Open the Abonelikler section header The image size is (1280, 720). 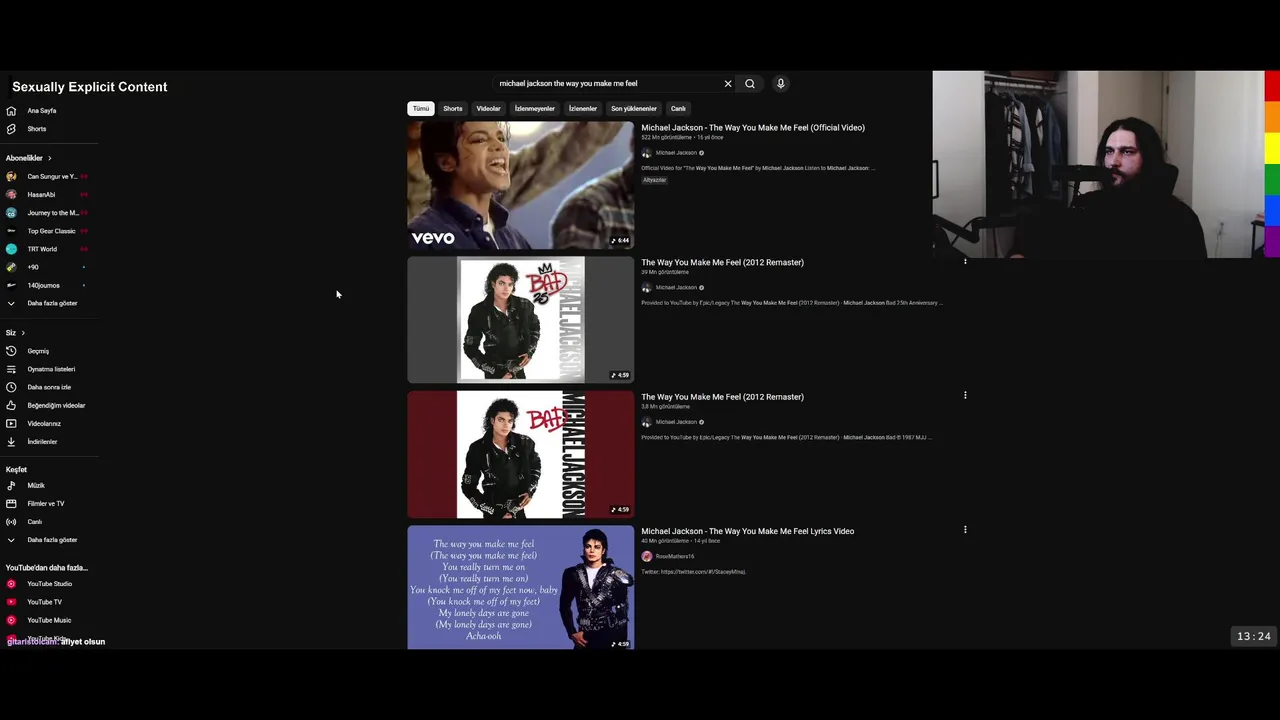point(29,158)
